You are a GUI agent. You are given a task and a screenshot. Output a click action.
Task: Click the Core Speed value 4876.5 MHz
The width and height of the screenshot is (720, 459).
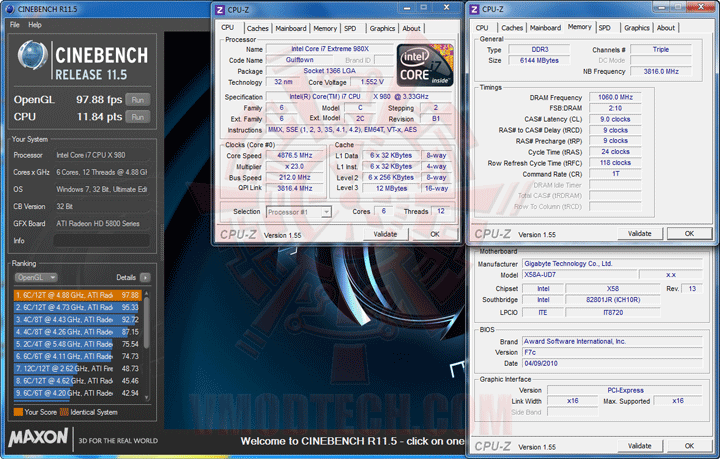coord(294,156)
